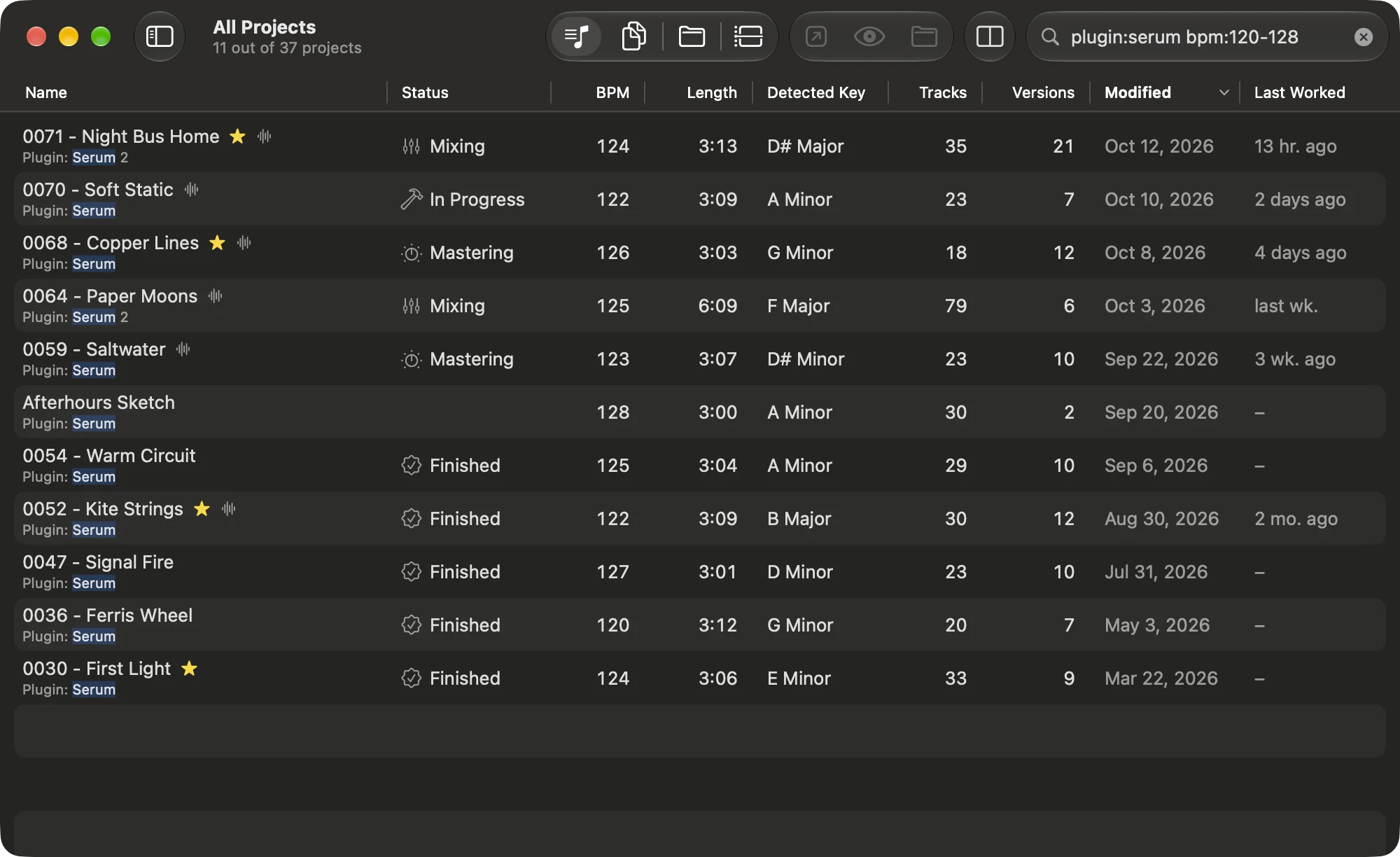Toggle the eye preview button

[x=869, y=36]
